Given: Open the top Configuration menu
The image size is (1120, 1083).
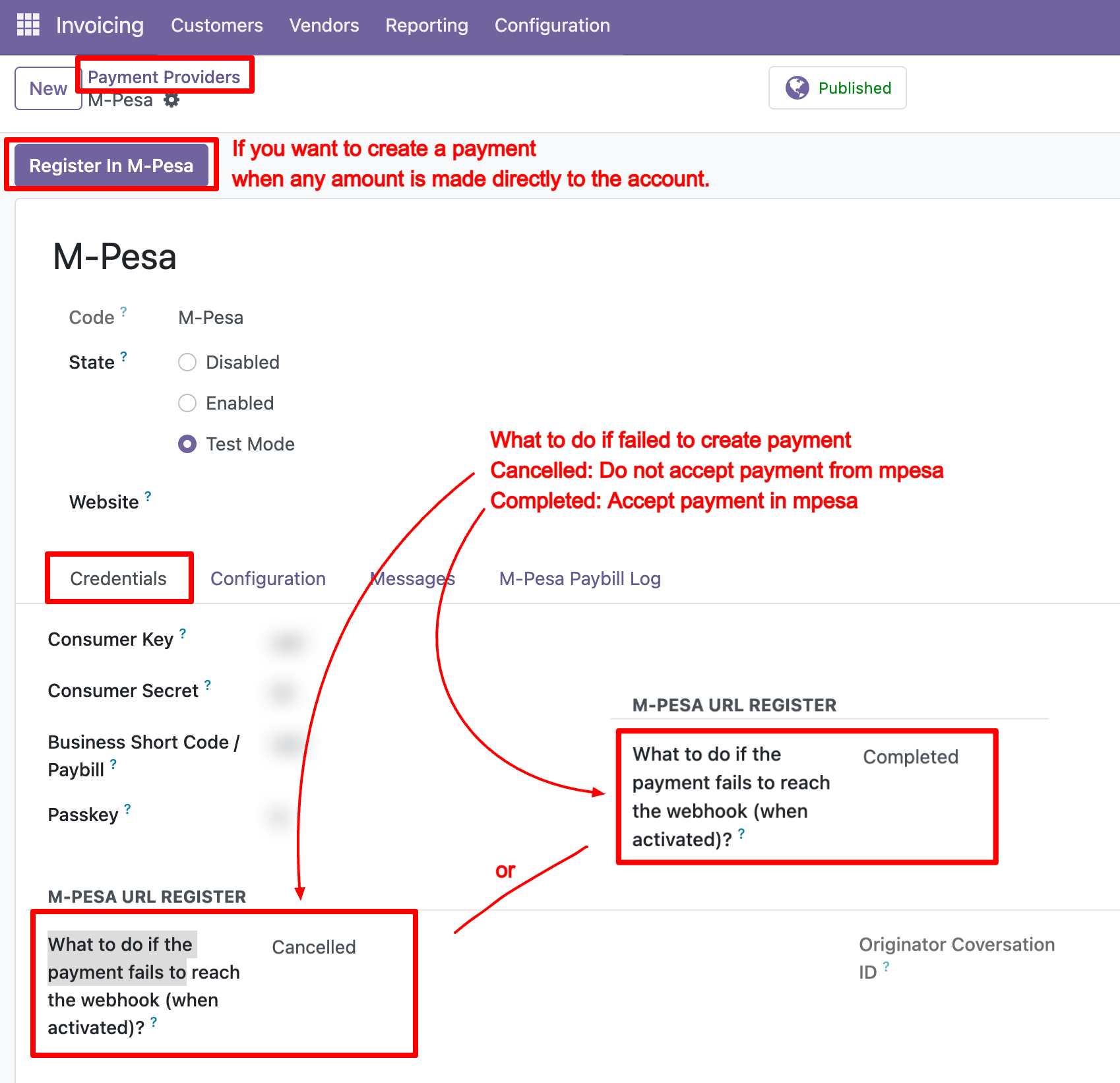Looking at the screenshot, I should pos(552,25).
